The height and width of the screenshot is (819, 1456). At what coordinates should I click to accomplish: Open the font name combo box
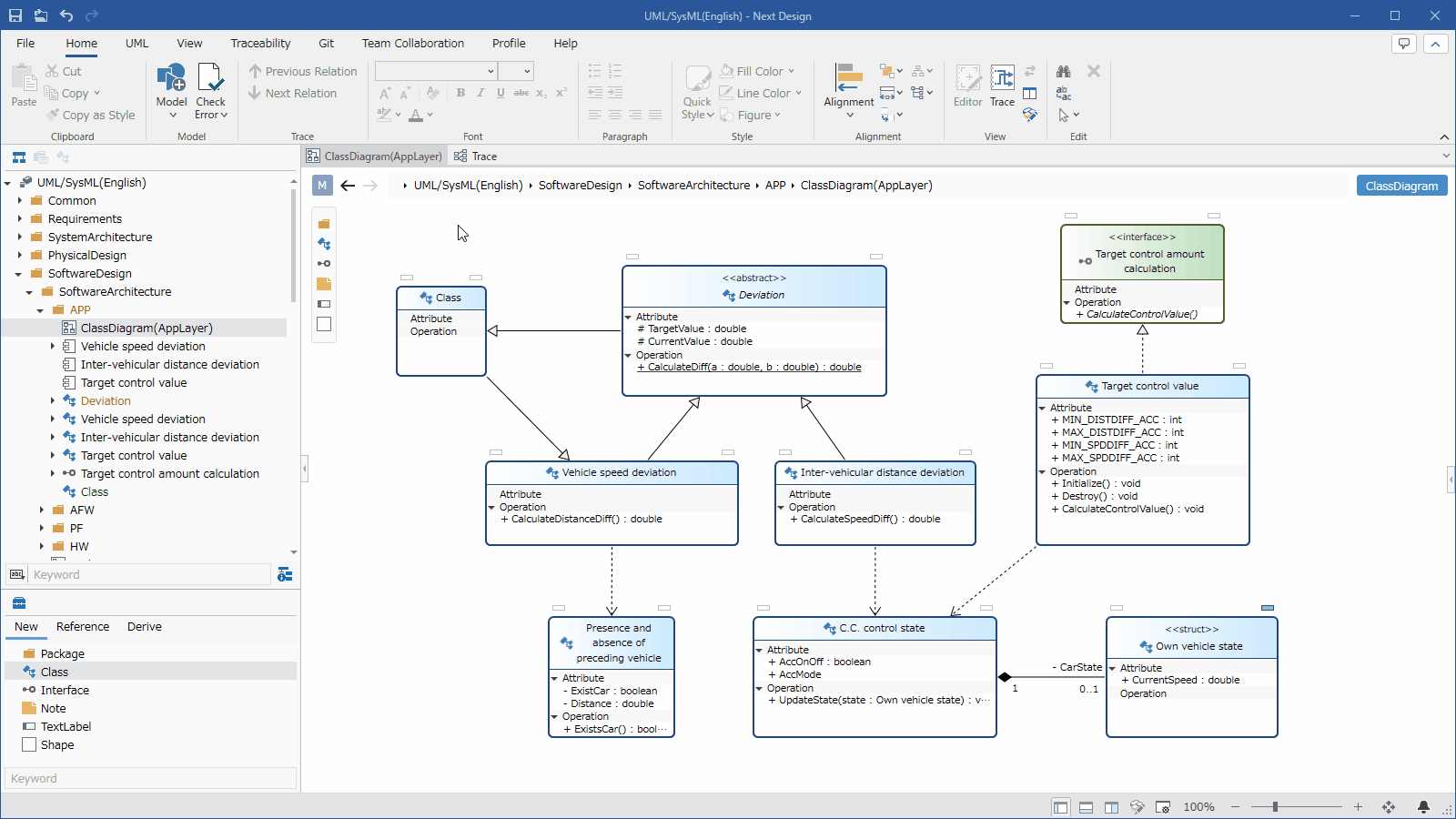pyautogui.click(x=436, y=71)
